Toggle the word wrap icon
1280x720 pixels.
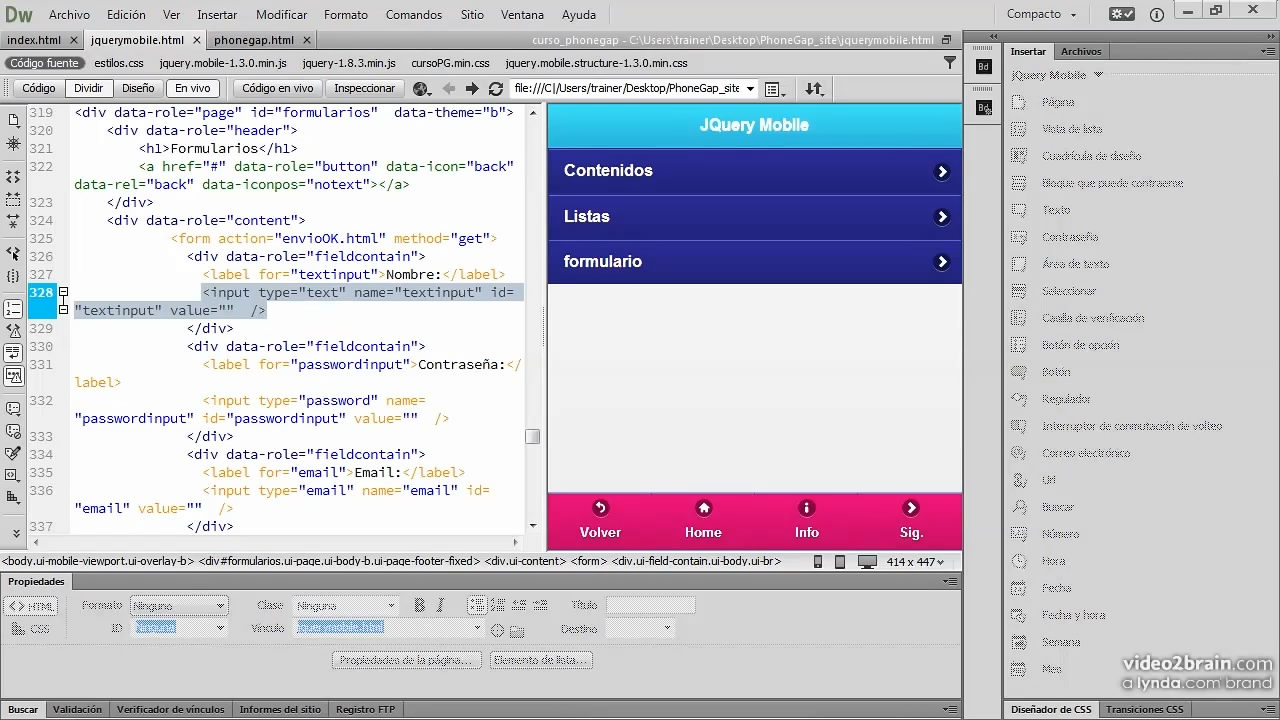pyautogui.click(x=13, y=353)
